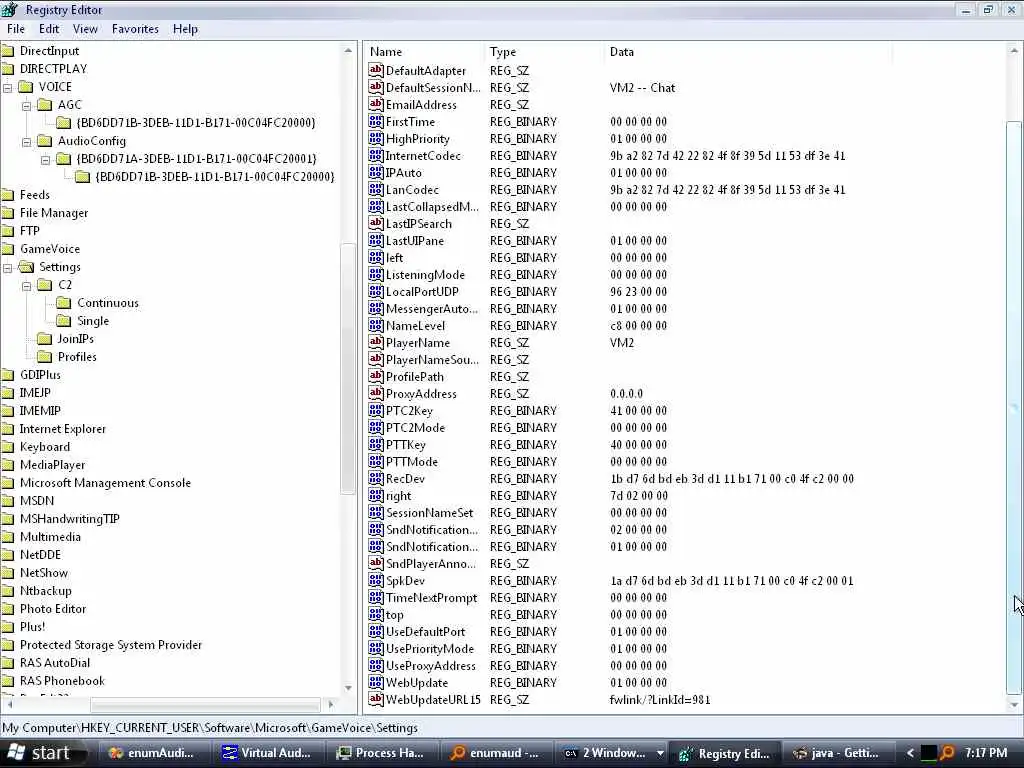Viewport: 1024px width, 768px height.
Task: Click the DefaultAdapter string value icon
Action: (x=376, y=70)
